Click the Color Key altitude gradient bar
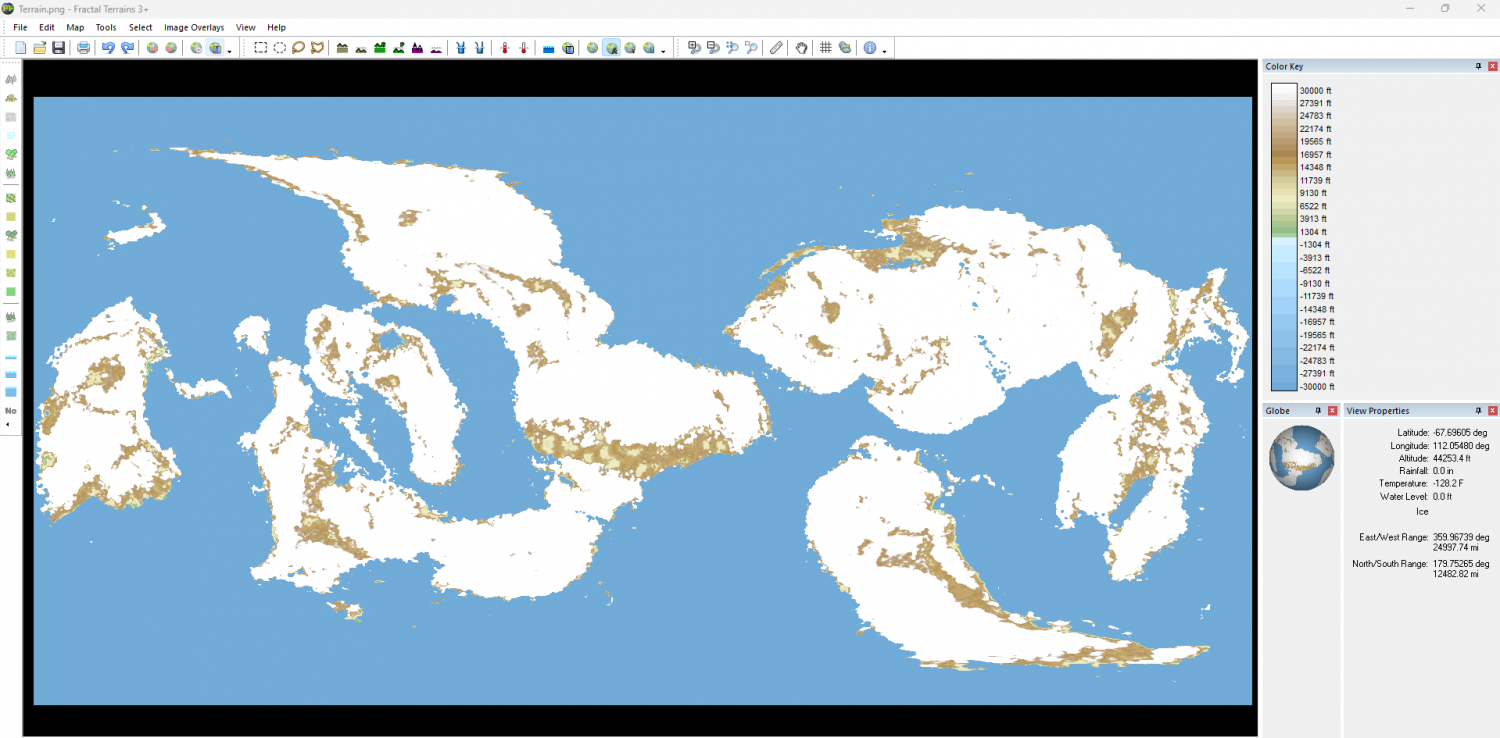This screenshot has height=738, width=1500. [1283, 238]
